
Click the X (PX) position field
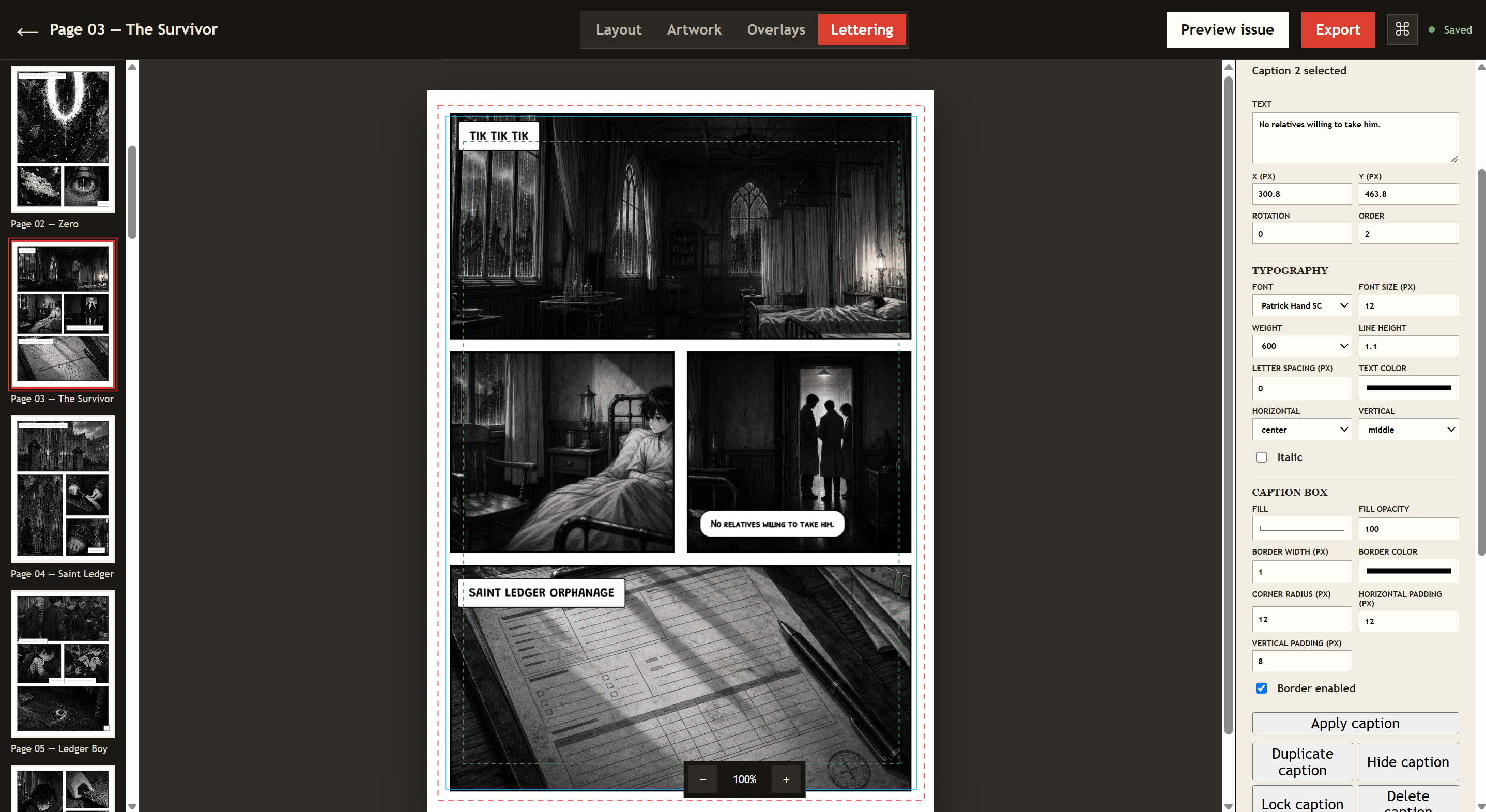pos(1301,194)
